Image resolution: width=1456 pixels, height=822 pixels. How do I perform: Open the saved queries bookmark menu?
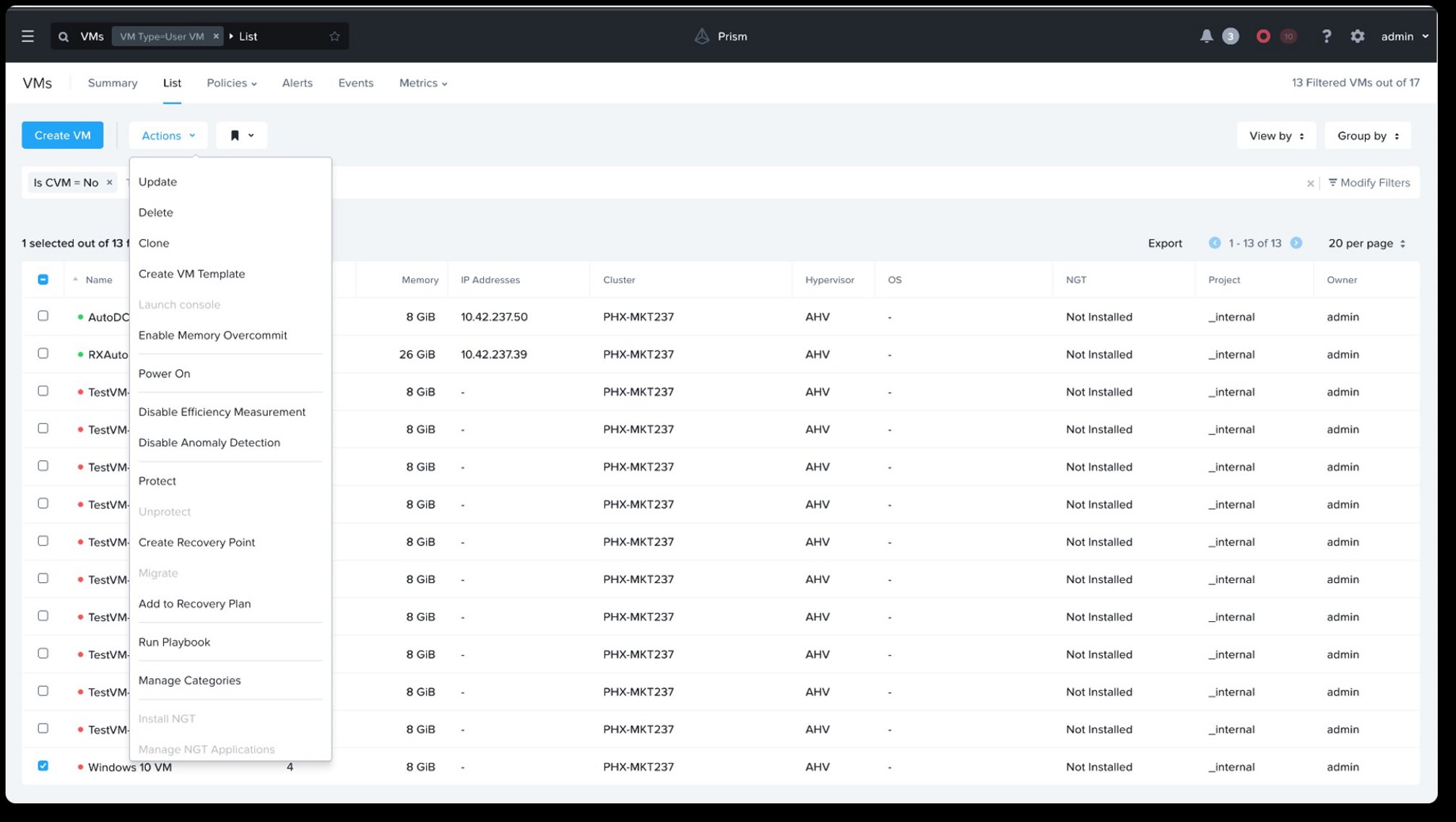[x=241, y=135]
